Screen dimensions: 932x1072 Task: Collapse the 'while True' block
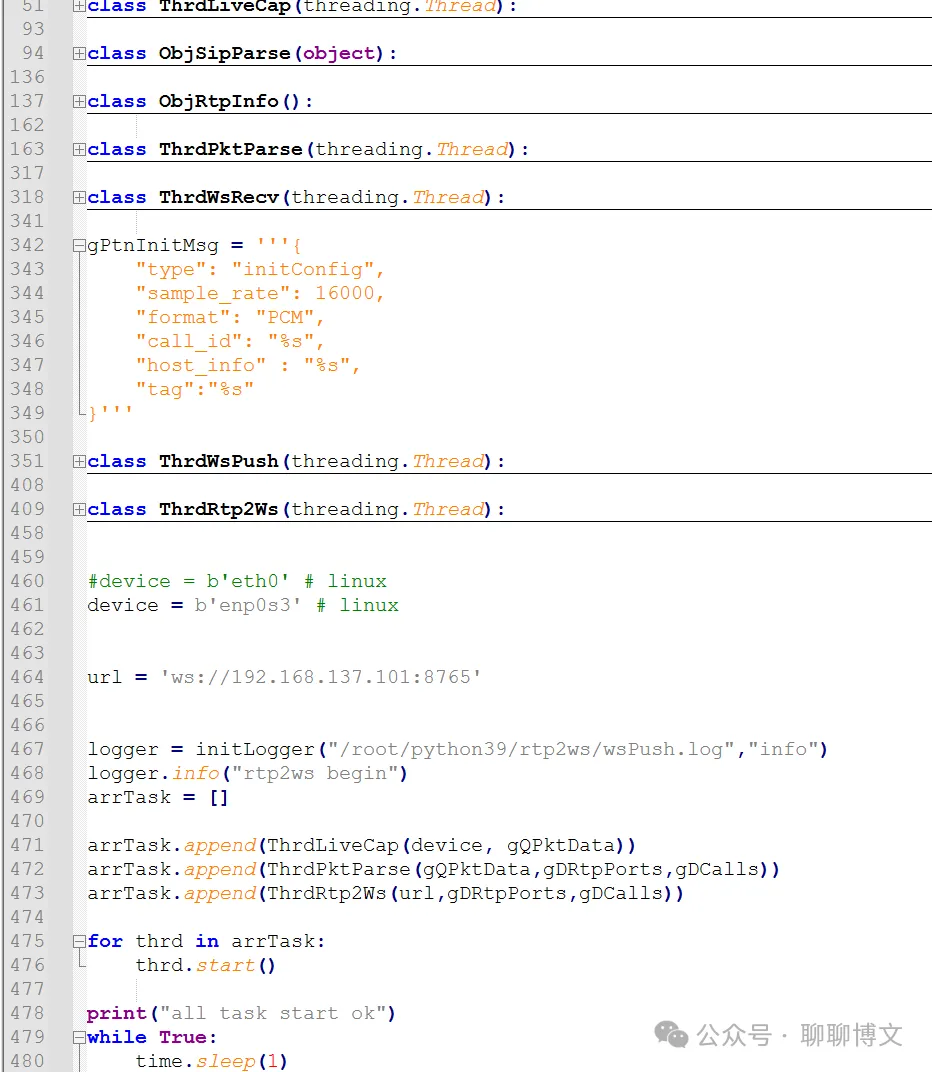click(x=79, y=1037)
